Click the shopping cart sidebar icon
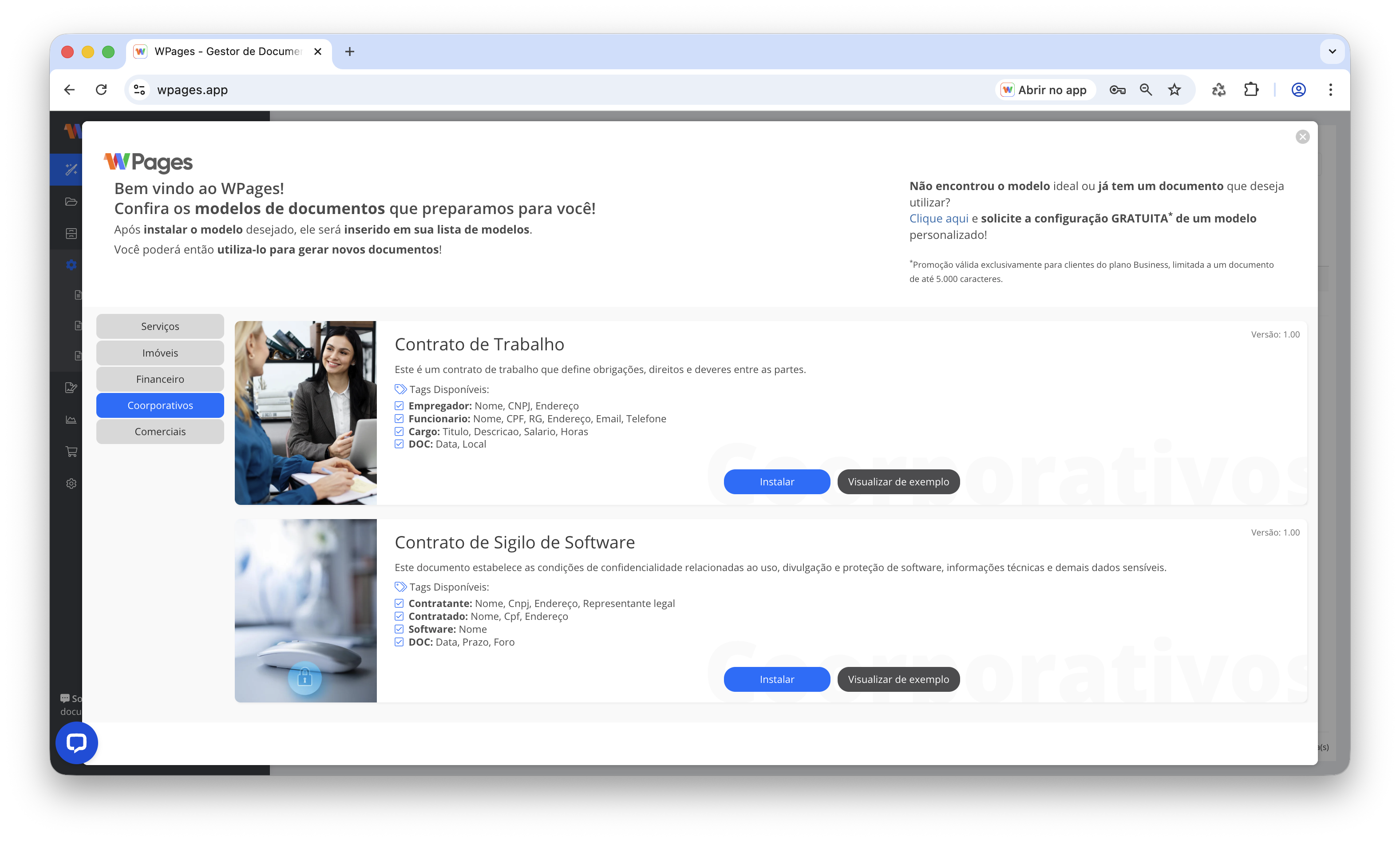The width and height of the screenshot is (1400, 841). point(71,452)
